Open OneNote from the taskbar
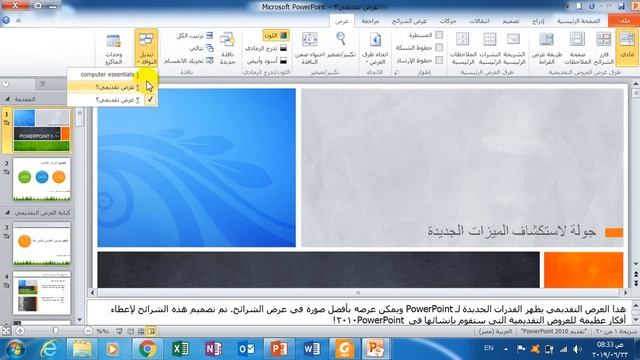Screen dimensions: 640x360 pos(213,349)
